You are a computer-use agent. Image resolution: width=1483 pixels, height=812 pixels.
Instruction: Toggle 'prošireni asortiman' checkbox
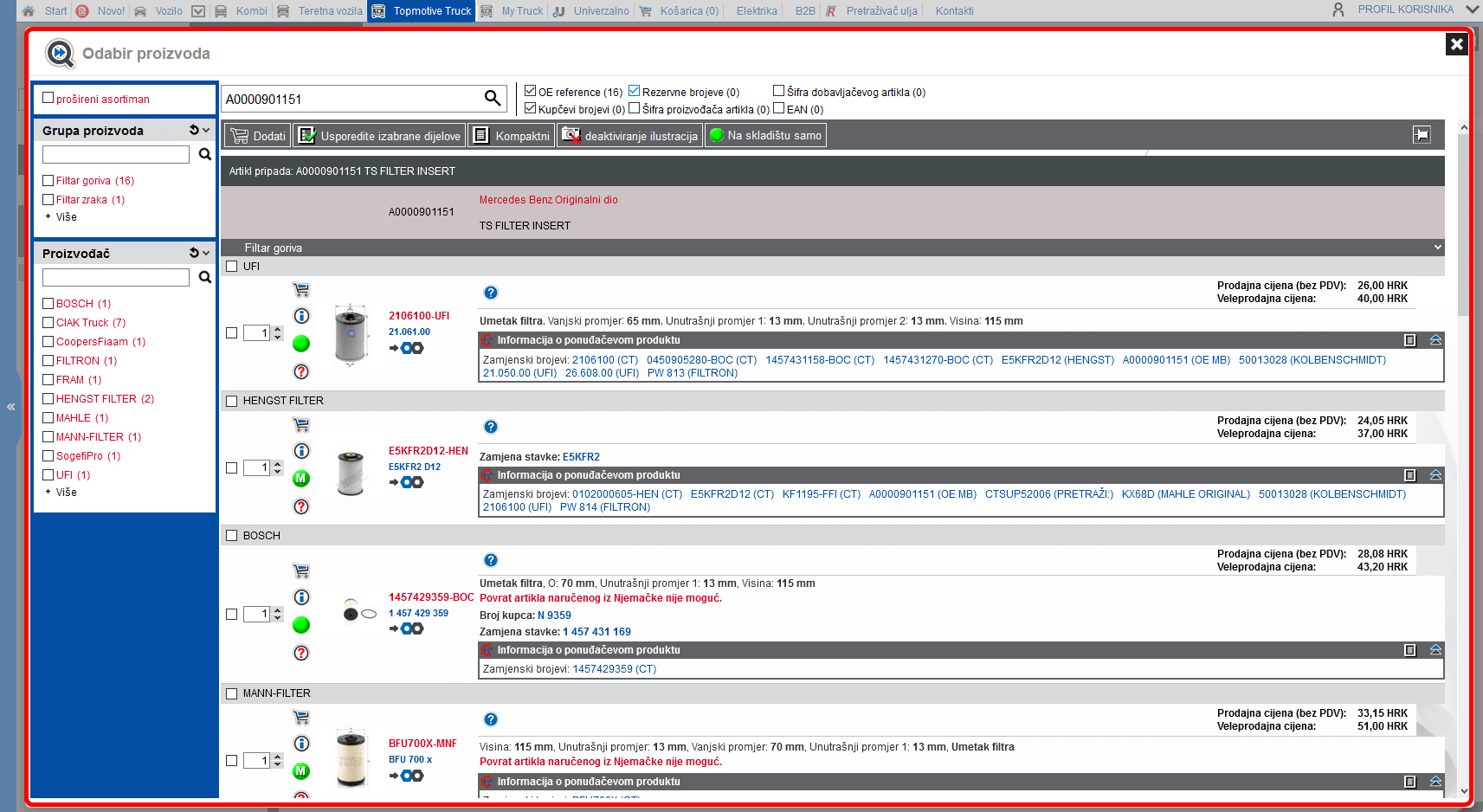pos(48,98)
